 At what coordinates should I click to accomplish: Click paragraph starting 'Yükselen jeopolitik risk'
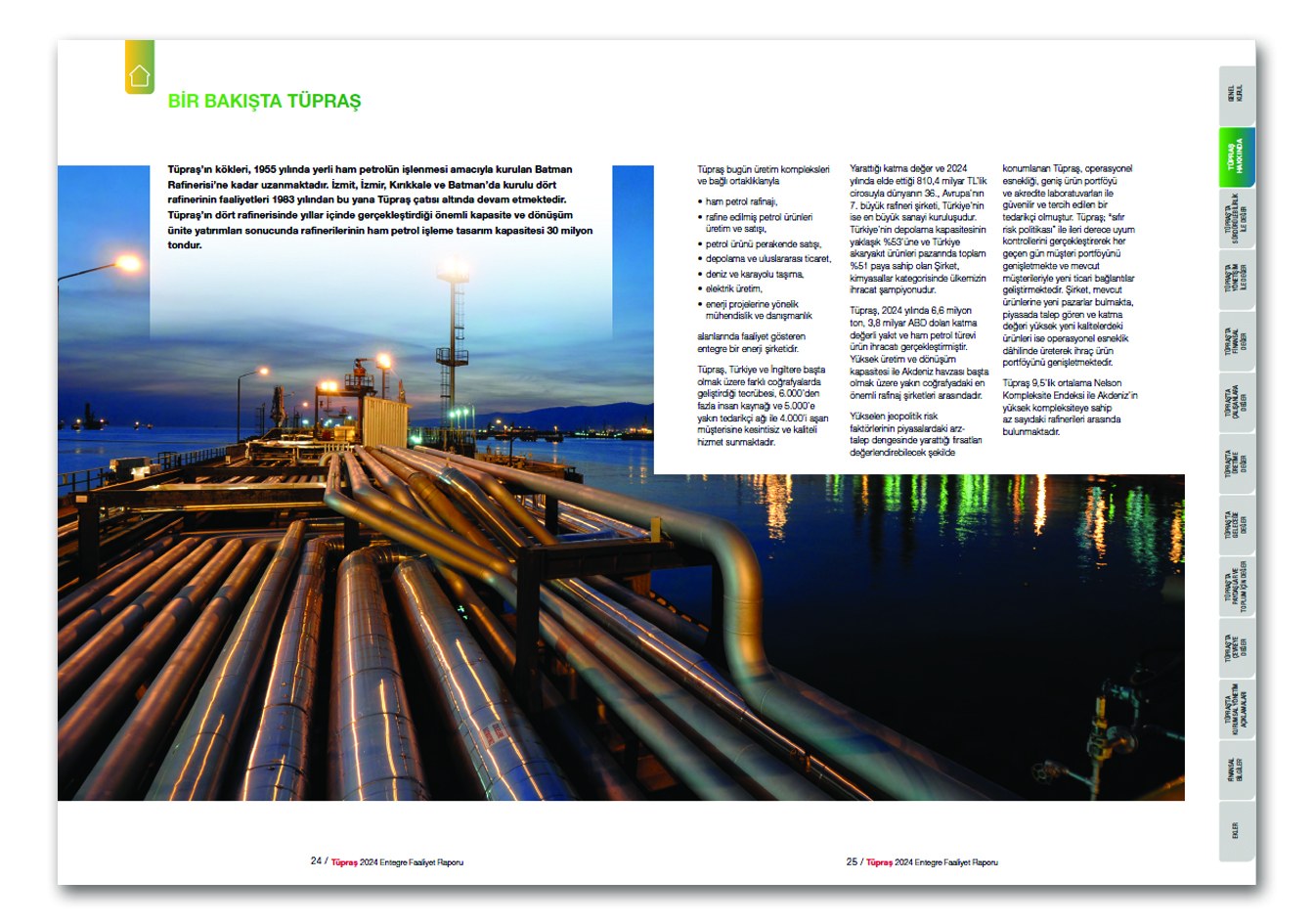[x=916, y=434]
